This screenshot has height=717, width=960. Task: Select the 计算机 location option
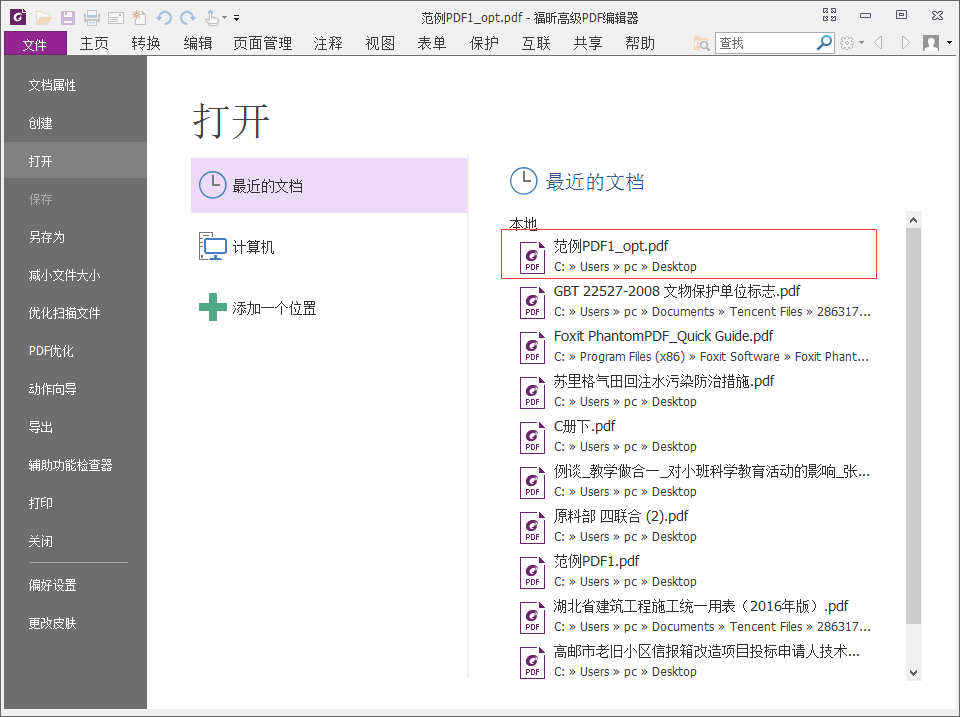(329, 247)
